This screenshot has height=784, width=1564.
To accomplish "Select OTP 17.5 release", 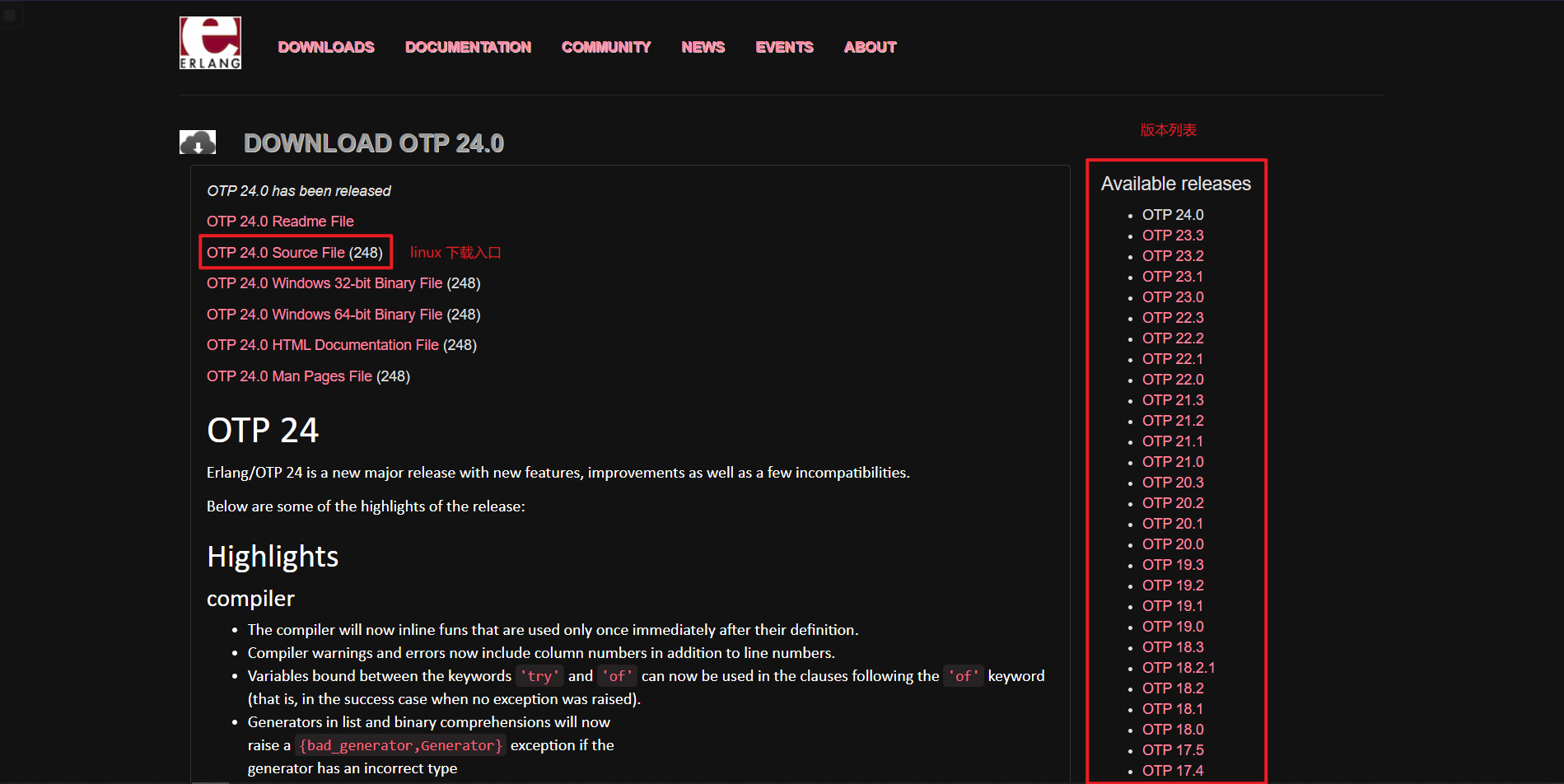I will pos(1173,750).
